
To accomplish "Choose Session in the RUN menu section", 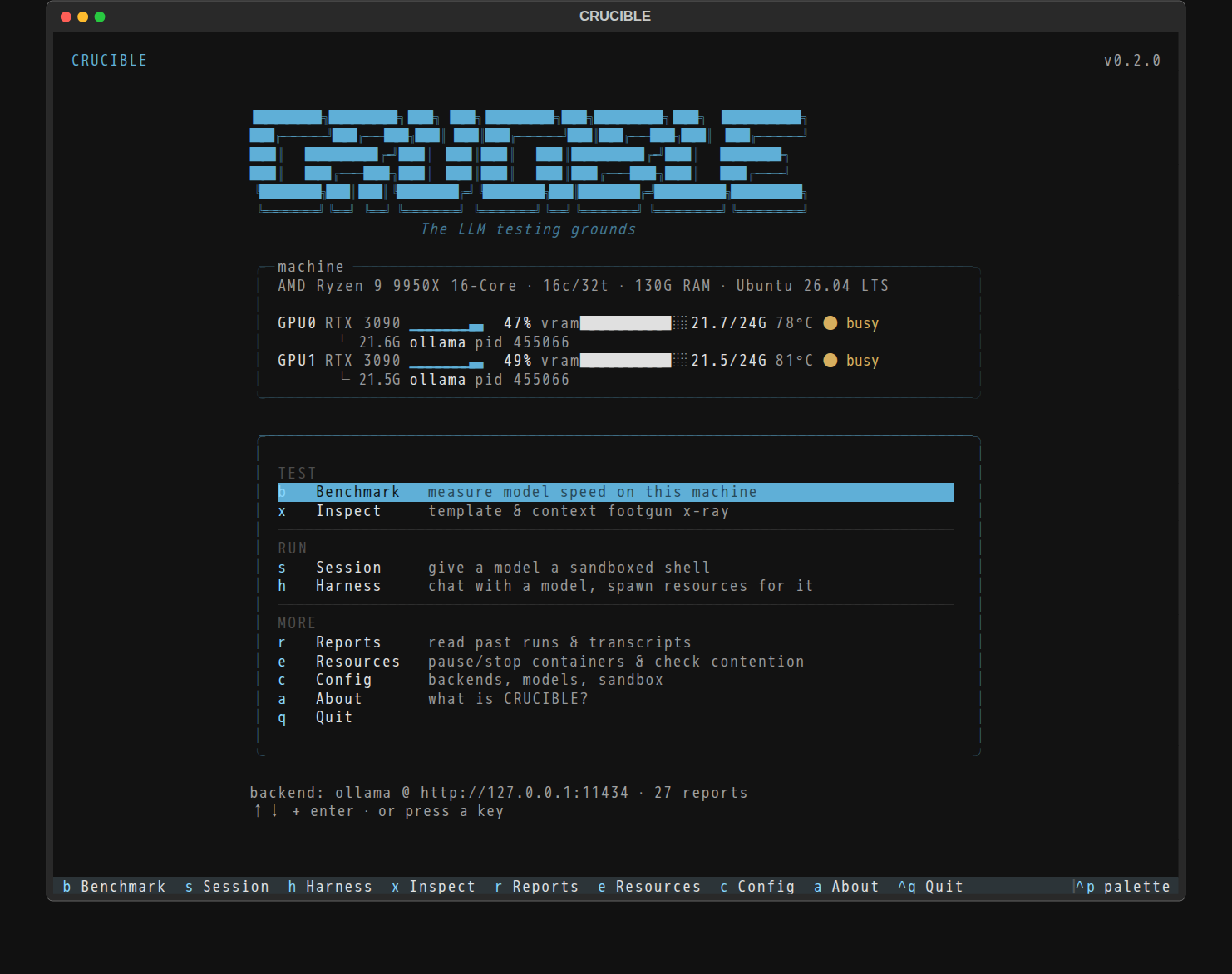I will coord(615,568).
